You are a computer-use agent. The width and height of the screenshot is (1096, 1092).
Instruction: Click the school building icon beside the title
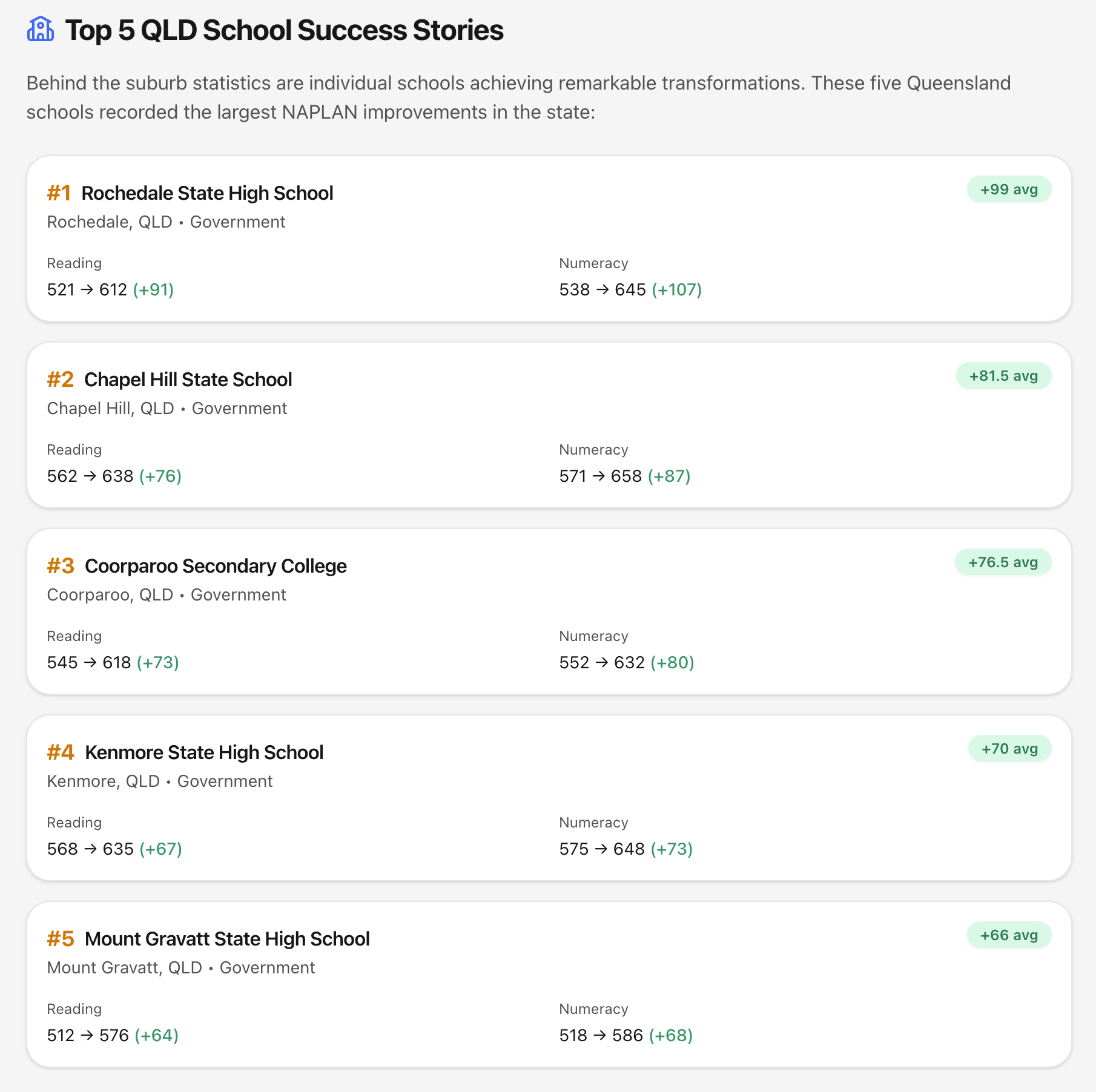(x=41, y=30)
